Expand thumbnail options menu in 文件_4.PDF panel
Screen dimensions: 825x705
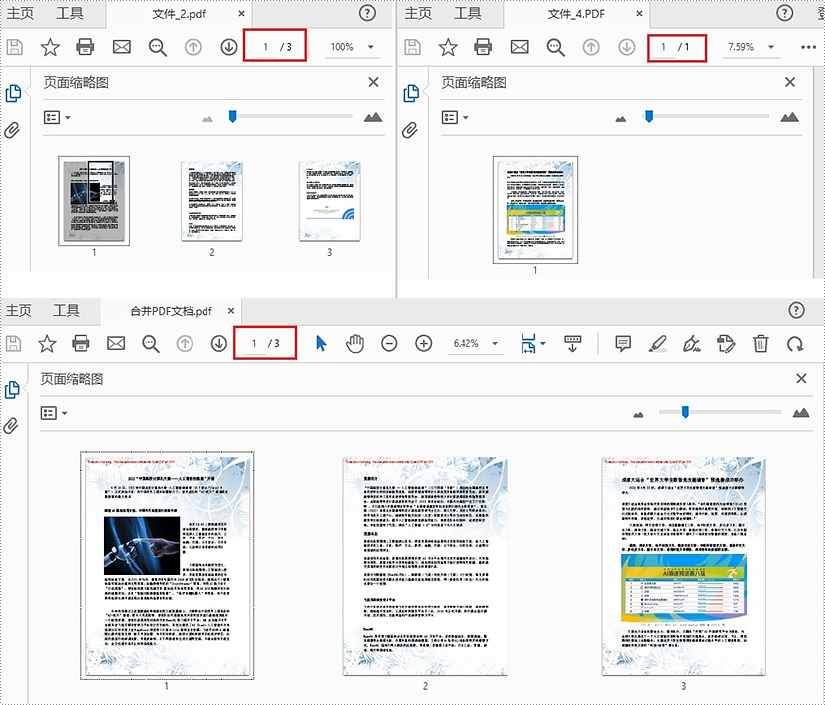point(455,117)
